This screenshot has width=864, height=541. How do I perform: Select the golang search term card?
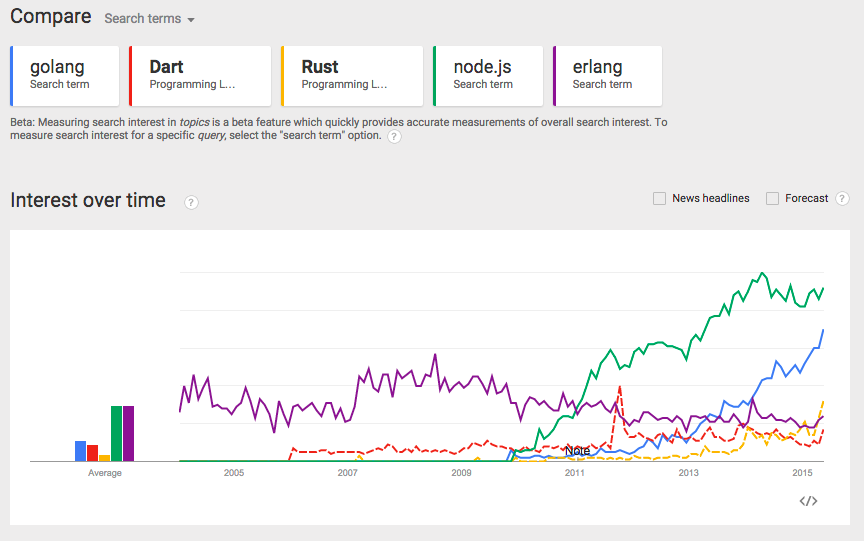(x=65, y=75)
